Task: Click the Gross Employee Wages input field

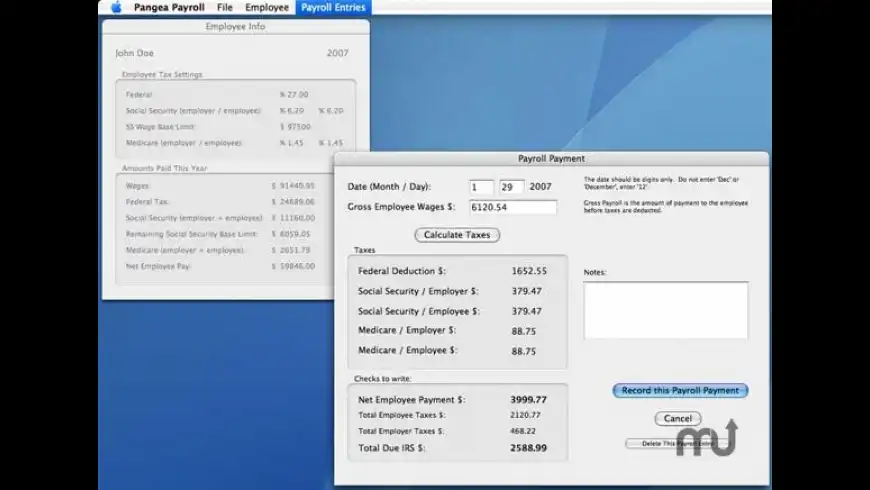Action: tap(513, 207)
